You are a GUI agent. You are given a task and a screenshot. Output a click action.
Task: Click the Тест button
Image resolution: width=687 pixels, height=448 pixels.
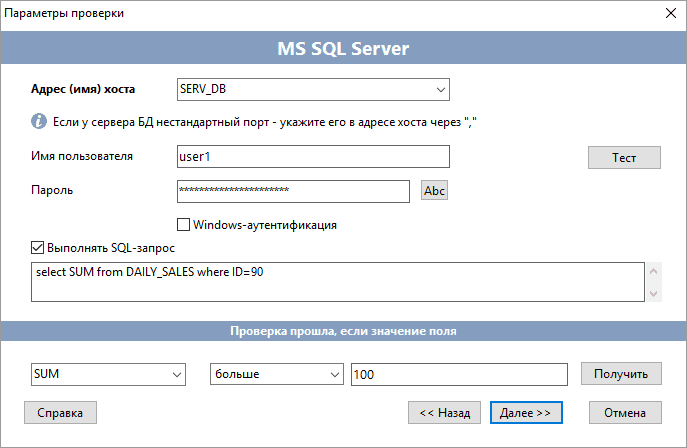pos(624,158)
